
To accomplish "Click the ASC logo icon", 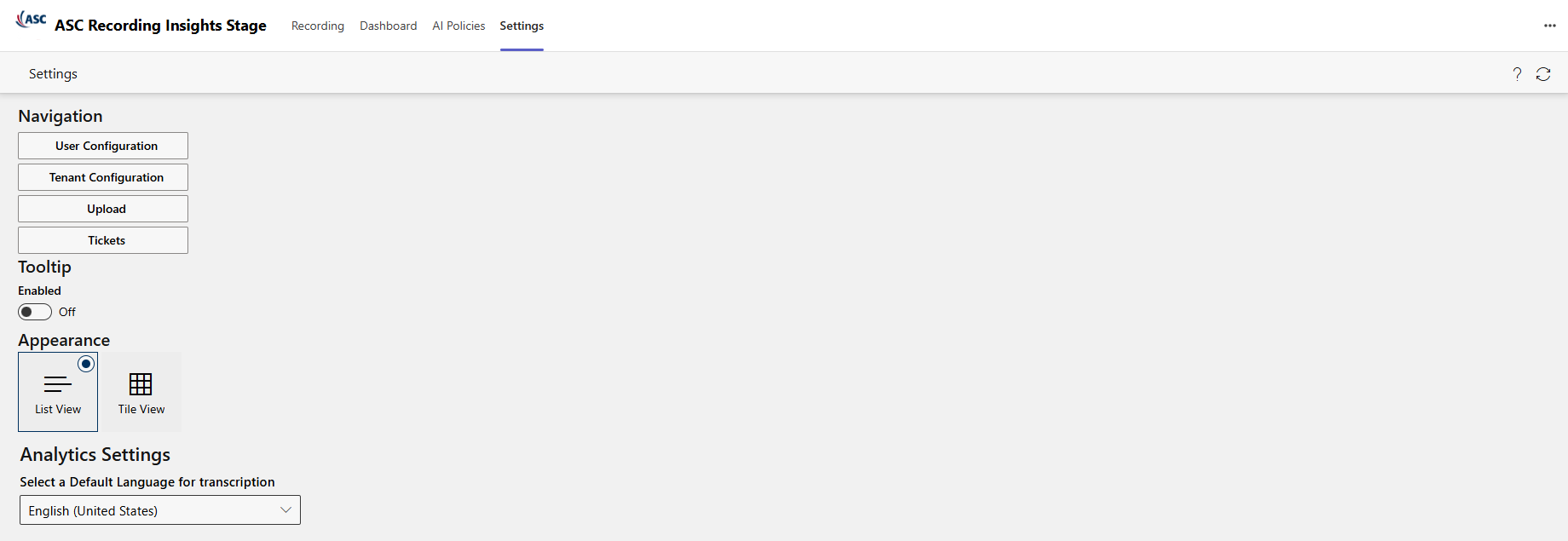I will pyautogui.click(x=32, y=20).
